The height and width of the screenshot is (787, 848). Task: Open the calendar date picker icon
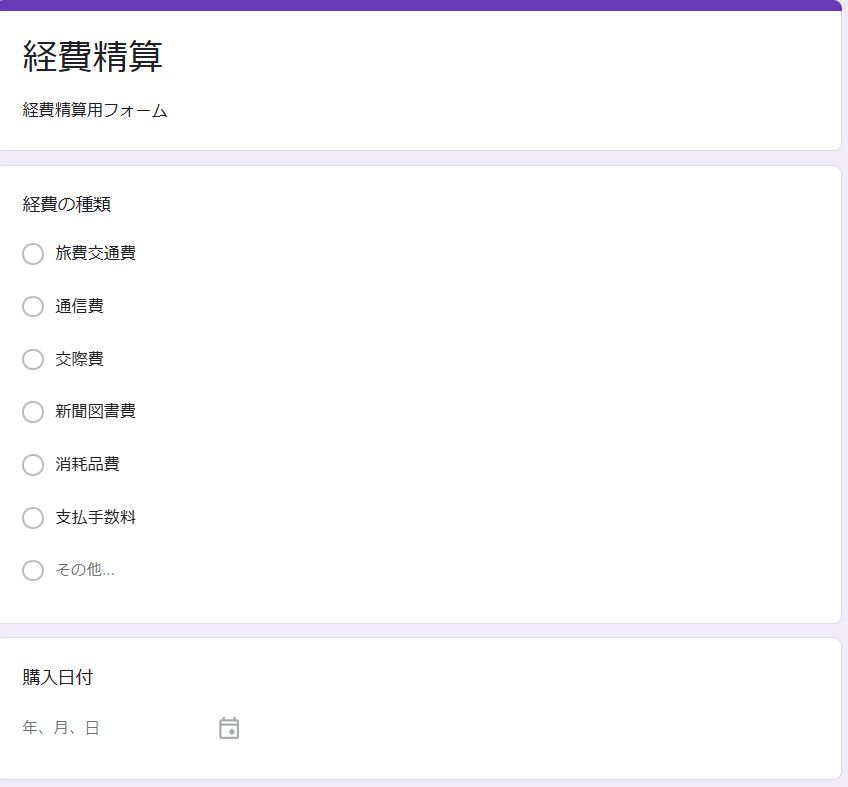tap(229, 728)
